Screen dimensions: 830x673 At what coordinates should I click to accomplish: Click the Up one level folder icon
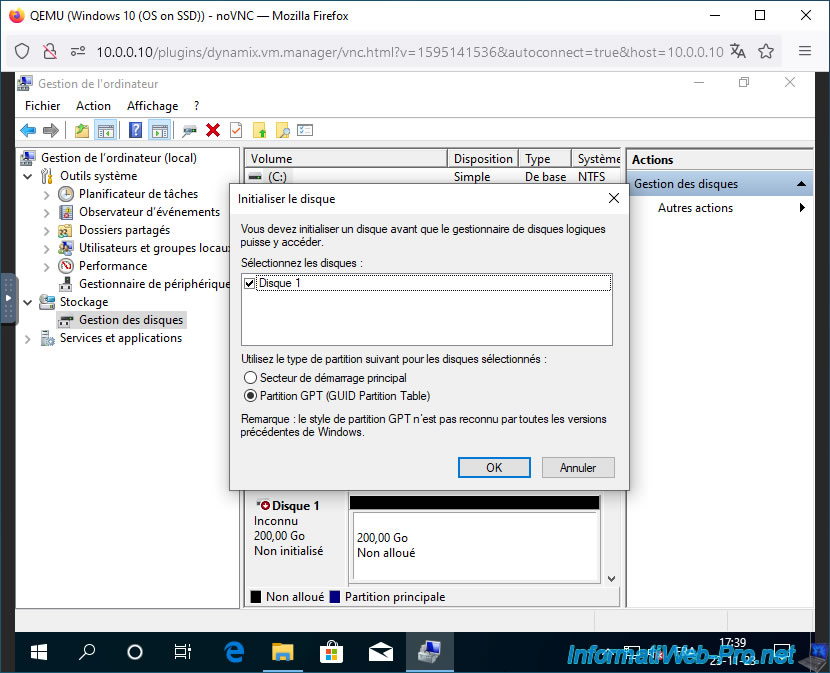pos(82,130)
